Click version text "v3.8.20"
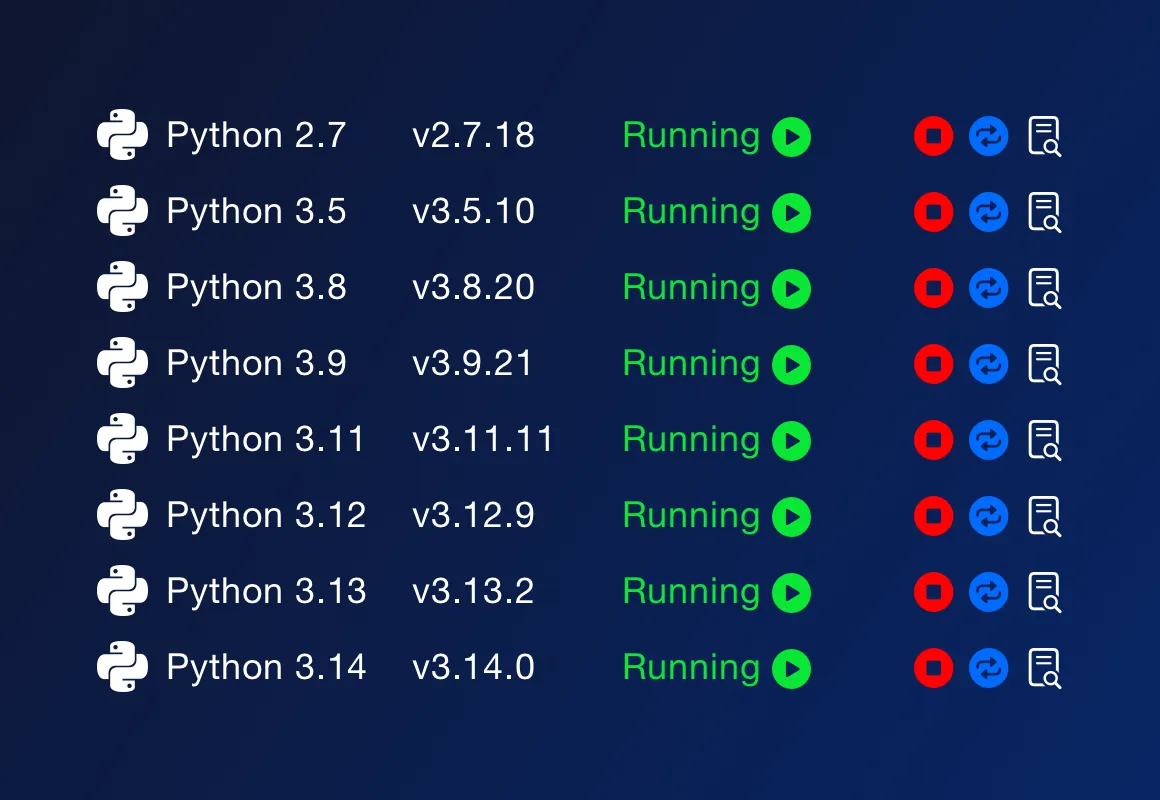The image size is (1160, 800). pos(473,287)
